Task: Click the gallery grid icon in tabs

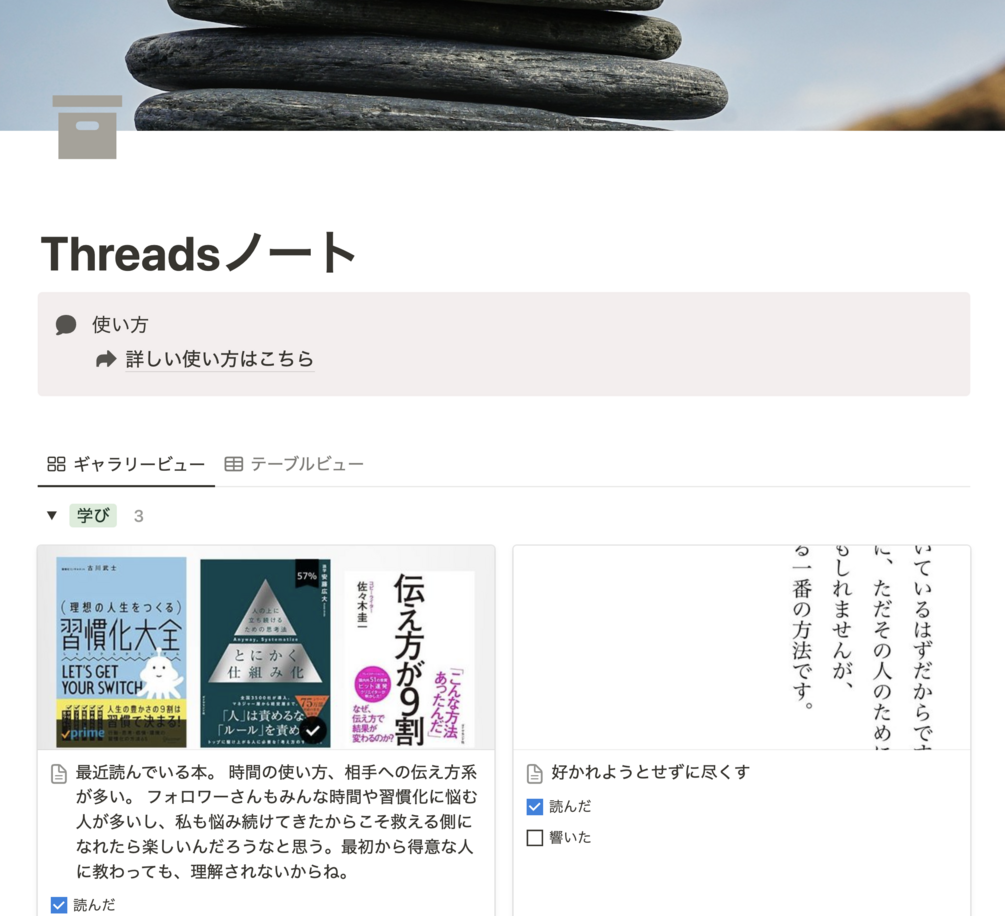Action: point(56,463)
